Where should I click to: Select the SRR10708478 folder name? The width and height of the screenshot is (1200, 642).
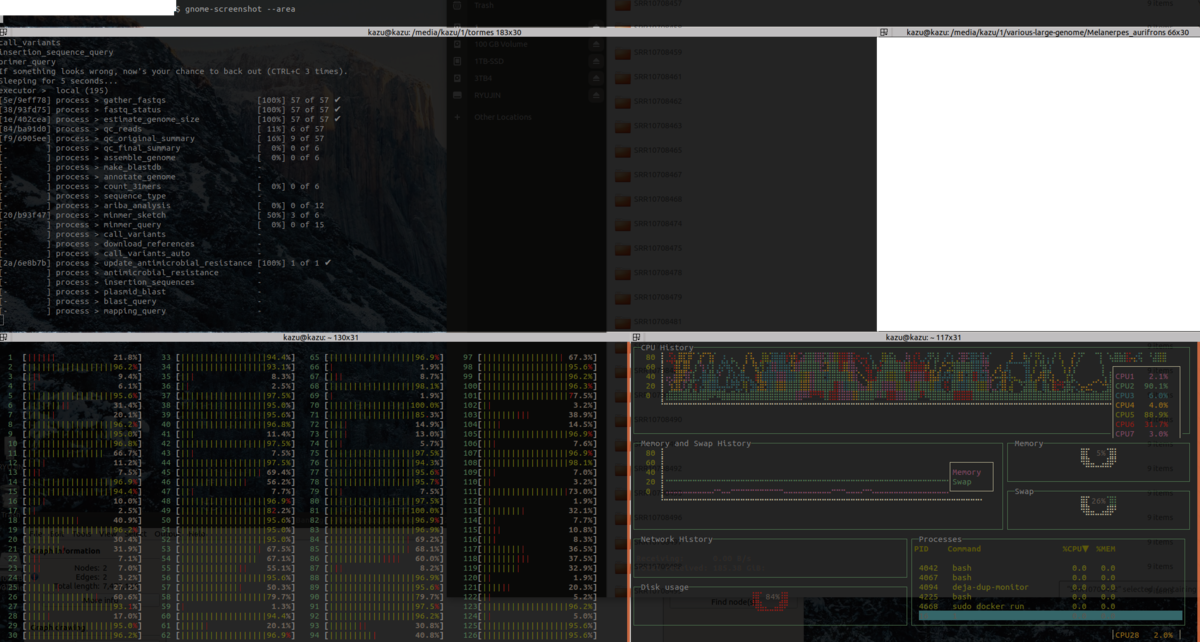pyautogui.click(x=658, y=272)
